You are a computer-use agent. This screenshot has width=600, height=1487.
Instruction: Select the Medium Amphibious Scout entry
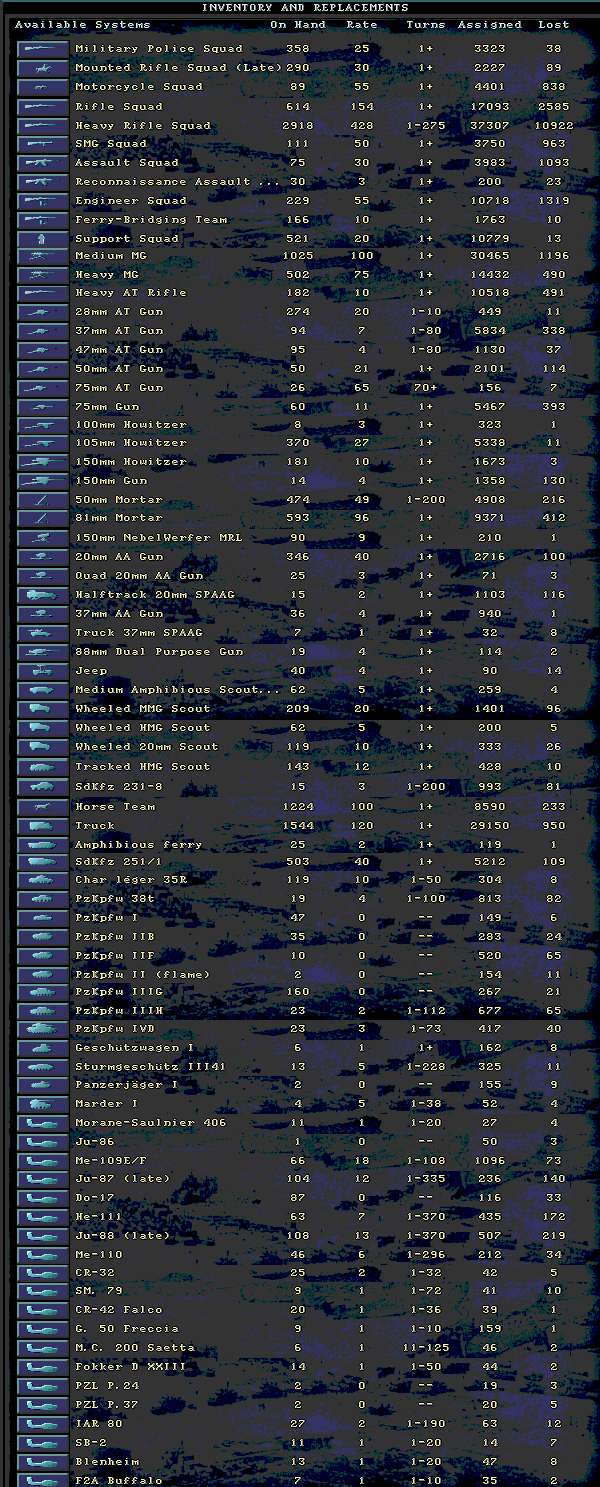(x=178, y=689)
